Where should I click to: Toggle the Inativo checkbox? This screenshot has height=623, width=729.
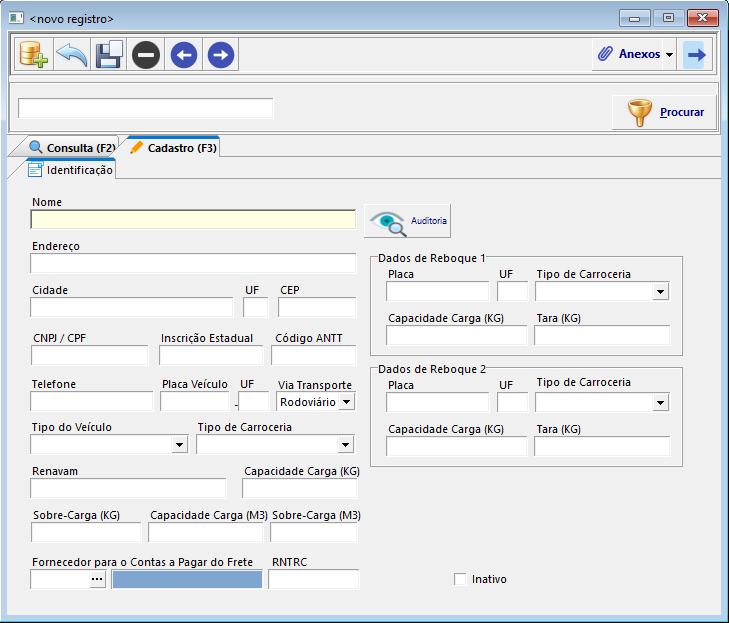460,579
